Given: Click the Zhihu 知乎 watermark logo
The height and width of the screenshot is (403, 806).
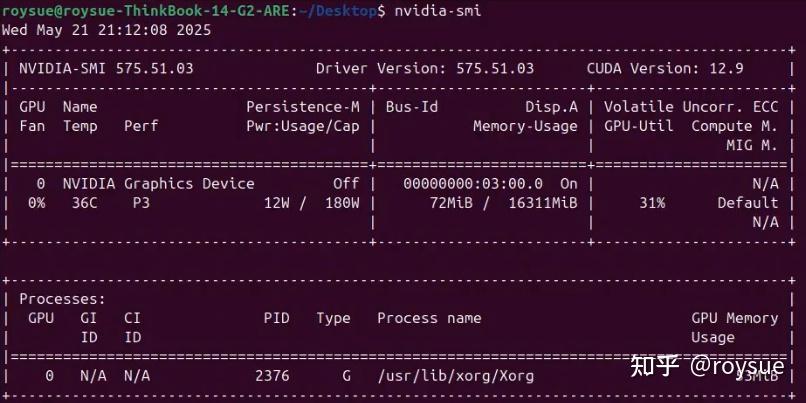Looking at the screenshot, I should point(653,367).
